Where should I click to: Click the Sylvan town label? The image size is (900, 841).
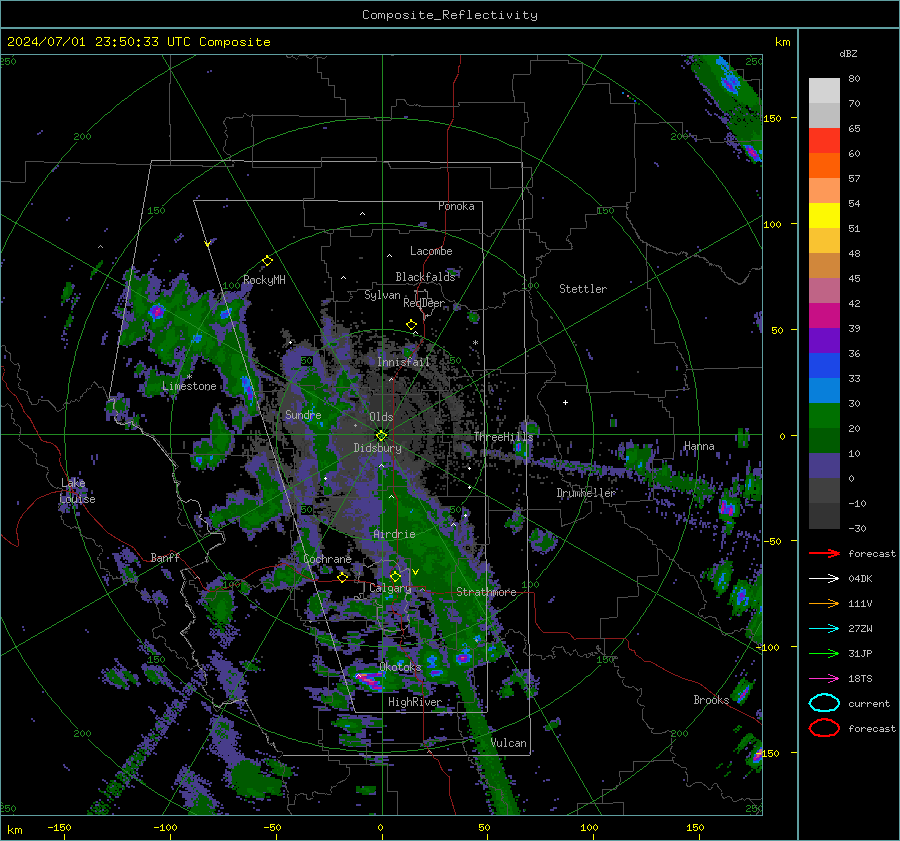click(x=382, y=295)
